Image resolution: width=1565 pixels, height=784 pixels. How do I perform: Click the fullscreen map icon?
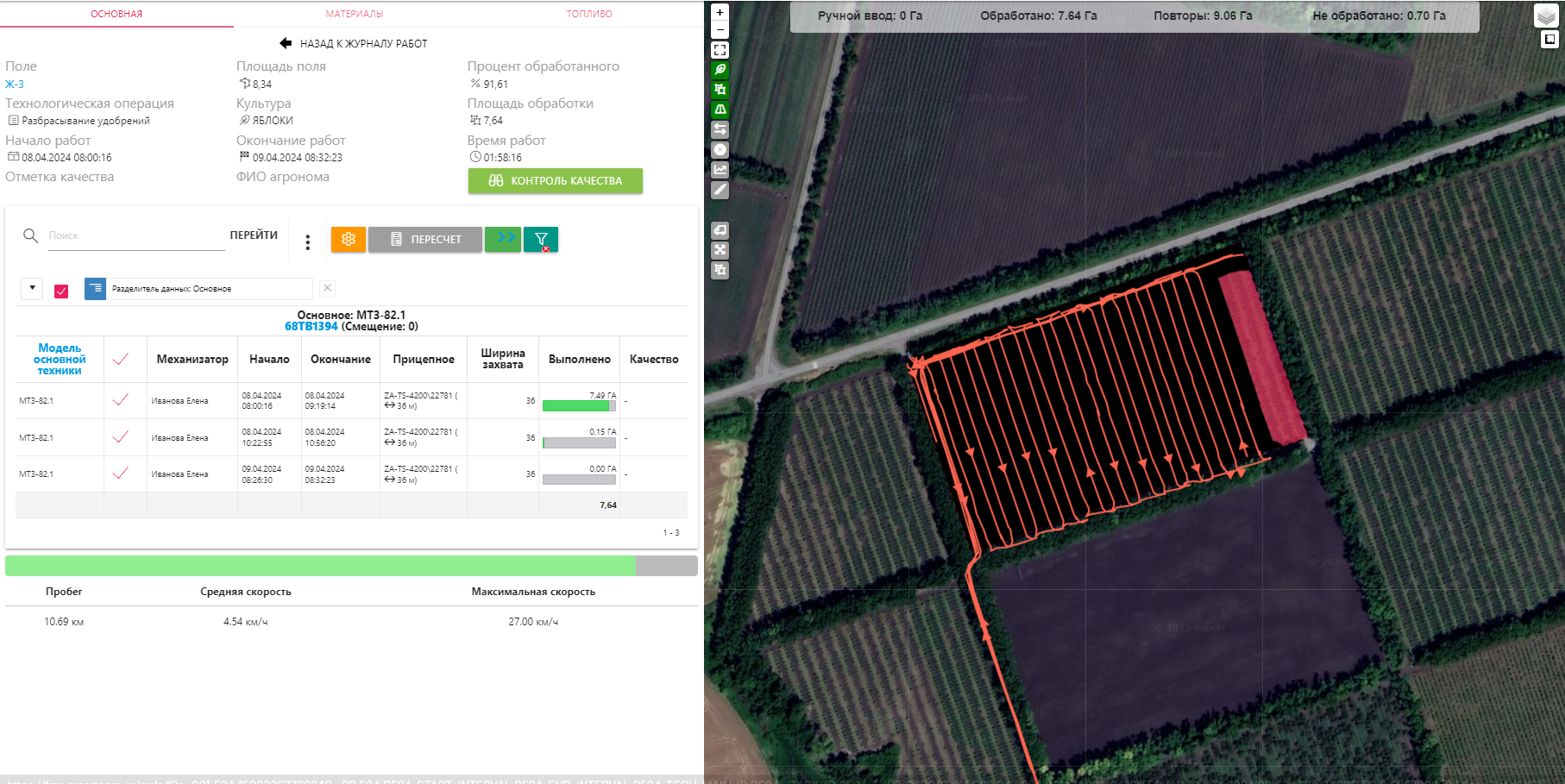tap(720, 50)
